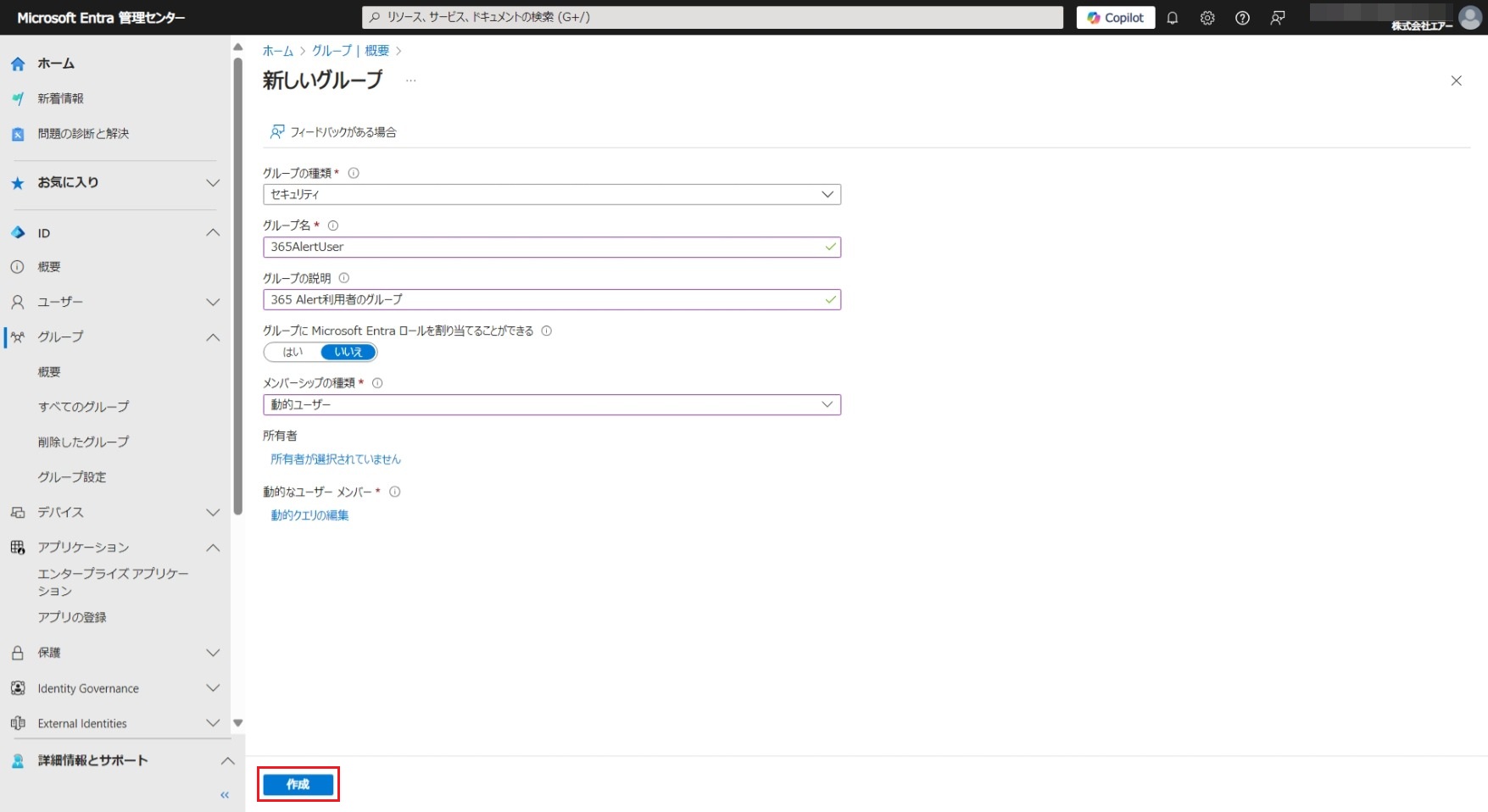The image size is (1488, 812).
Task: Click the feedback icon in top bar
Action: pos(1278,18)
